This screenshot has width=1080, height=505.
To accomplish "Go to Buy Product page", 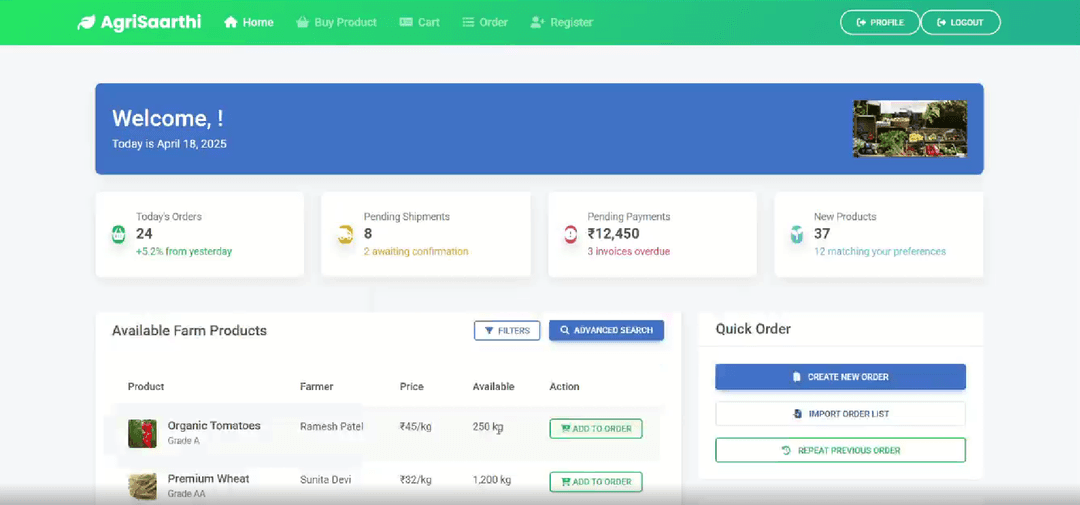I will pos(336,22).
